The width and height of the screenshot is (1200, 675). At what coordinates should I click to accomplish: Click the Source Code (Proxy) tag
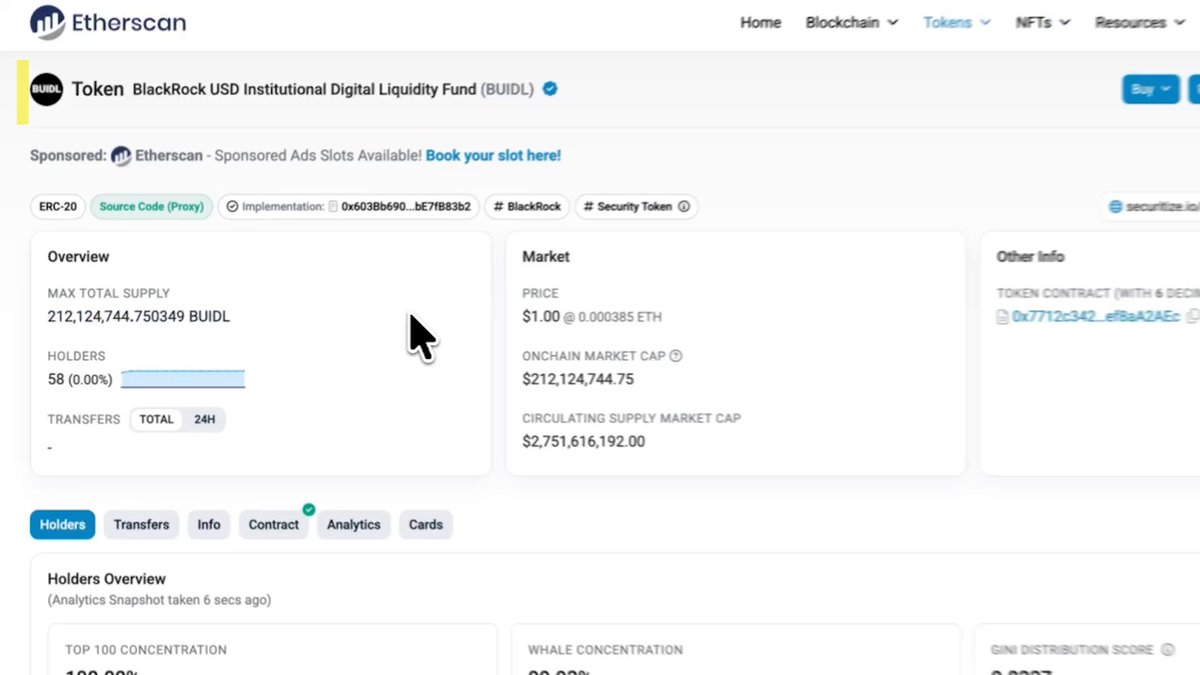pyautogui.click(x=151, y=207)
